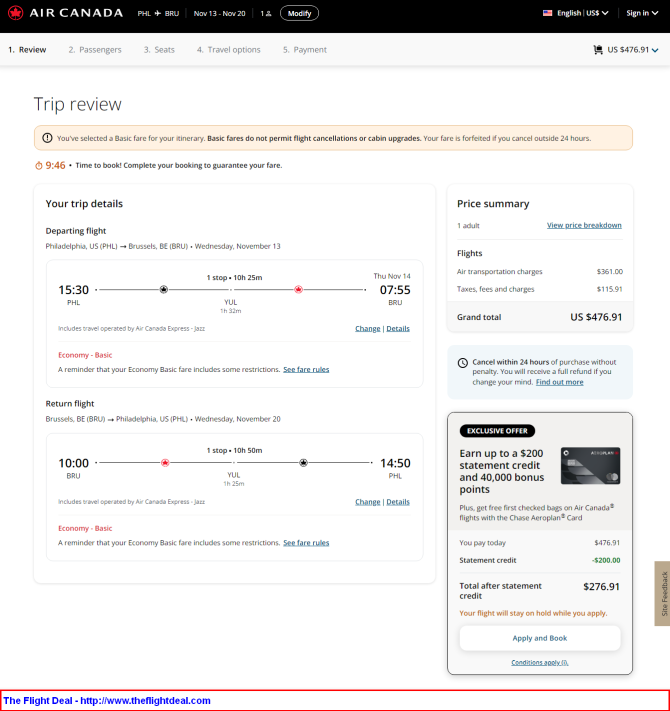
Task: Click the Nov 13 - Nov 20 dates in header
Action: (219, 14)
